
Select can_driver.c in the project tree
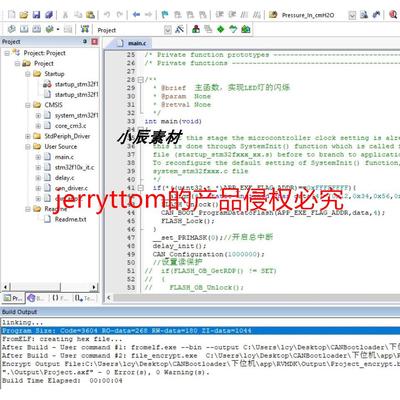71,188
